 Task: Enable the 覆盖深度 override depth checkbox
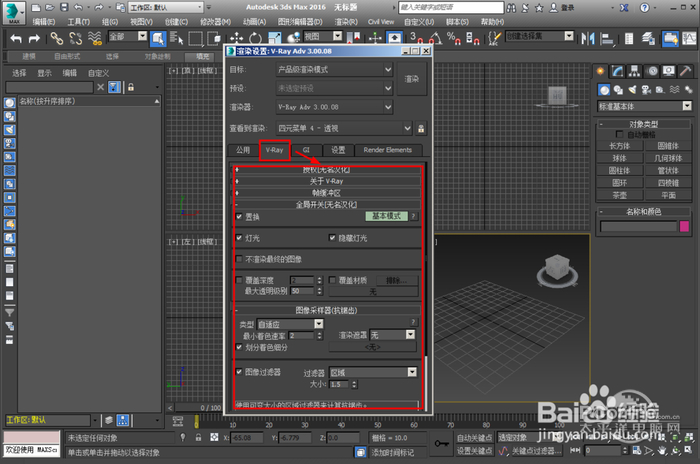tap(239, 280)
